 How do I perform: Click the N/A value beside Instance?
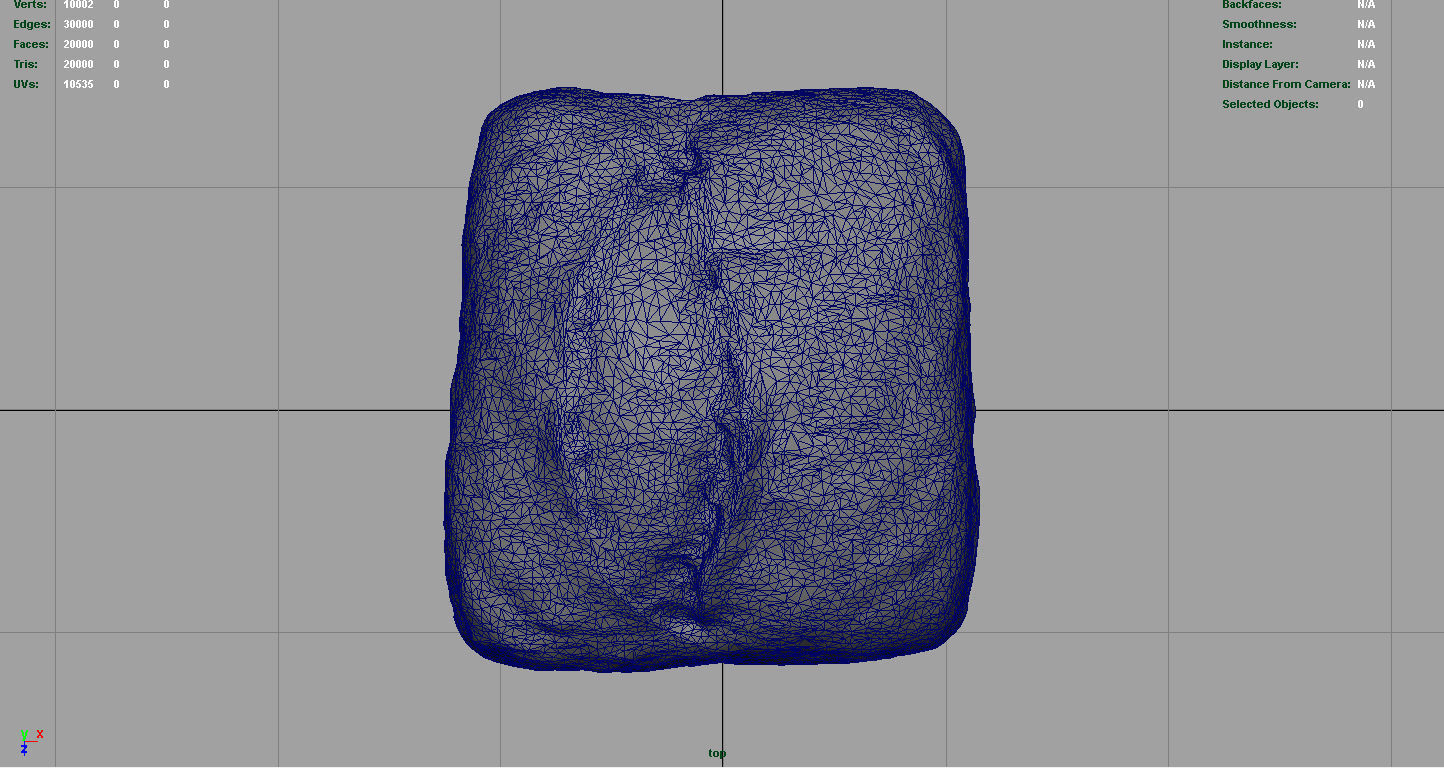click(x=1366, y=44)
